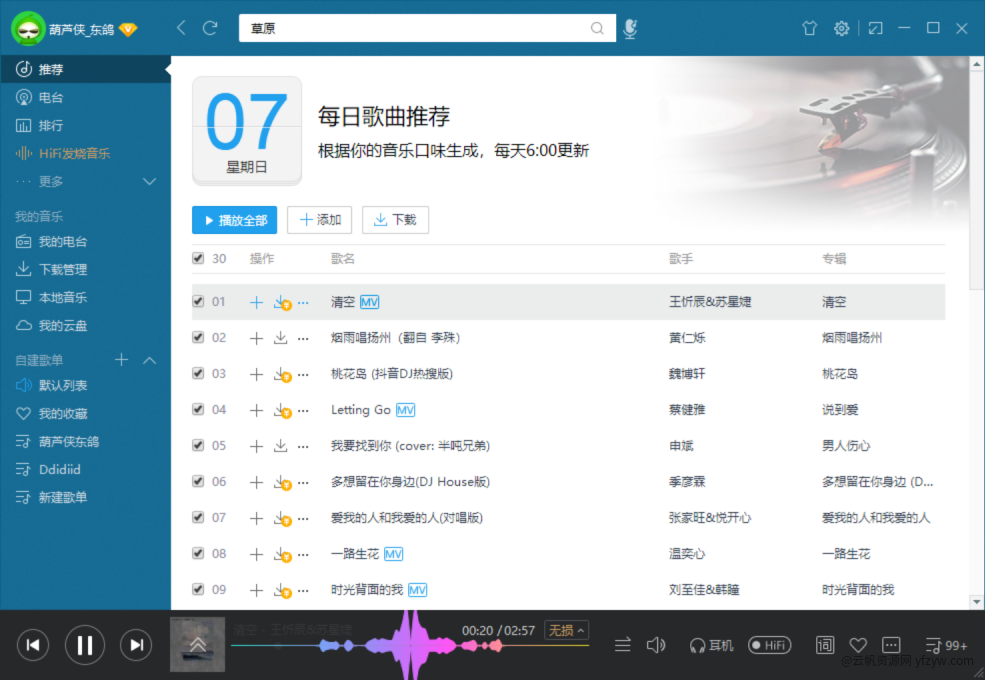This screenshot has height=680, width=985.
Task: Click the 添加 button above the song list
Action: coord(319,220)
